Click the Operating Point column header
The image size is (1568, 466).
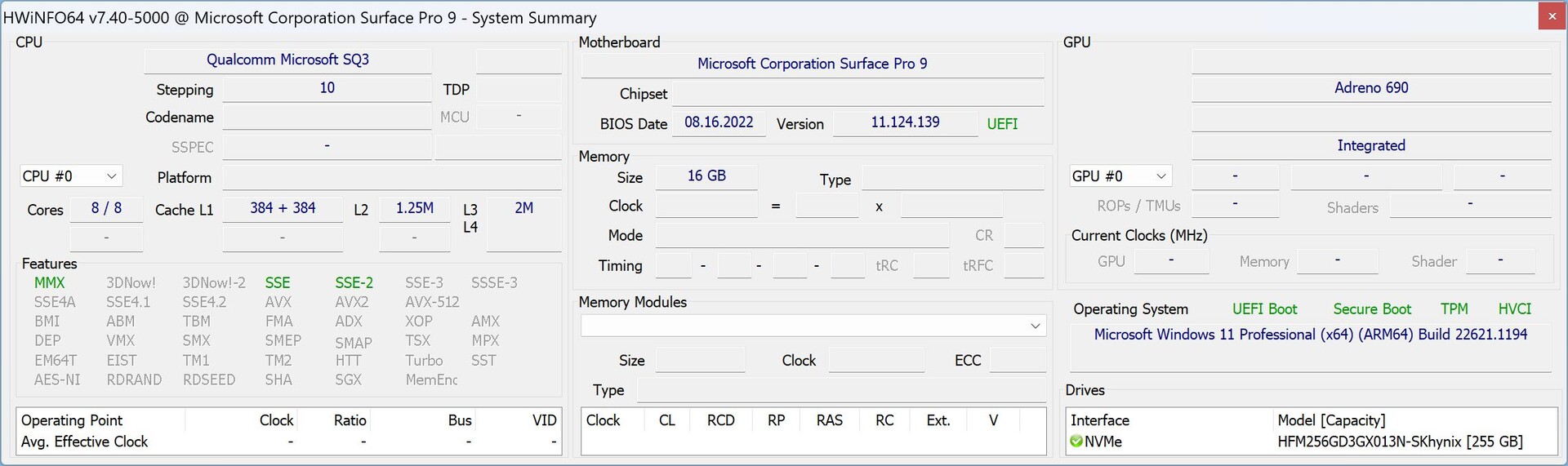coord(72,420)
